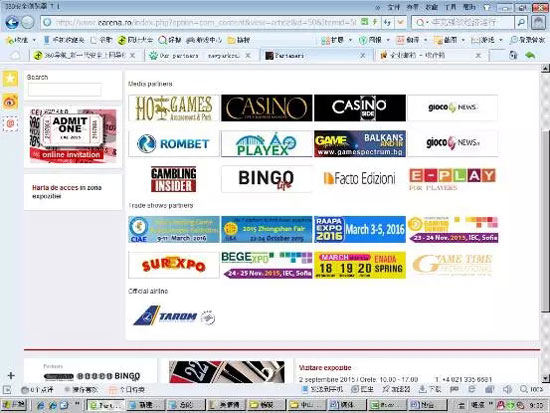
Task: Restore closed tab with green undo arrow
Action: [530, 55]
